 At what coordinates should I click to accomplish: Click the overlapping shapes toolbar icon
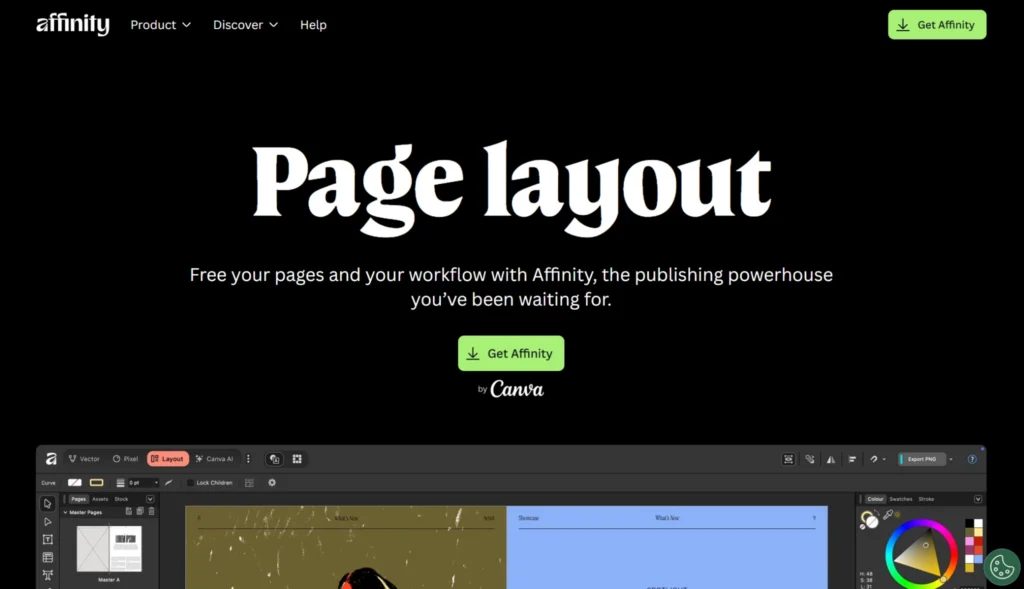point(275,459)
